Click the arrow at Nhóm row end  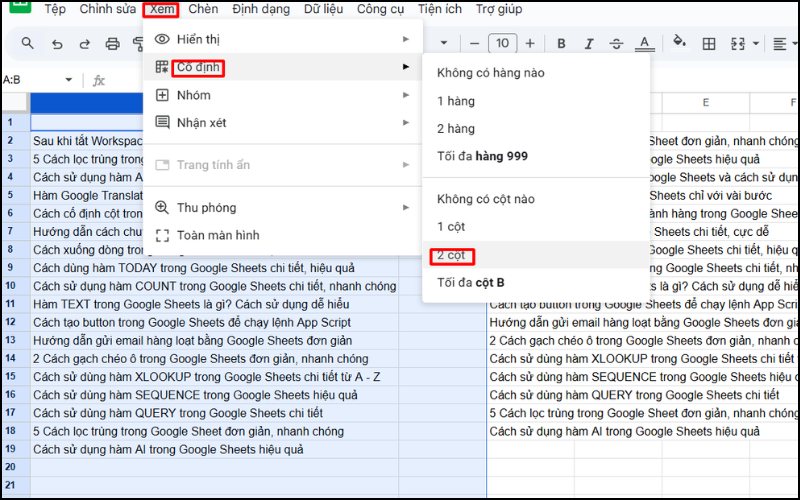tap(406, 95)
